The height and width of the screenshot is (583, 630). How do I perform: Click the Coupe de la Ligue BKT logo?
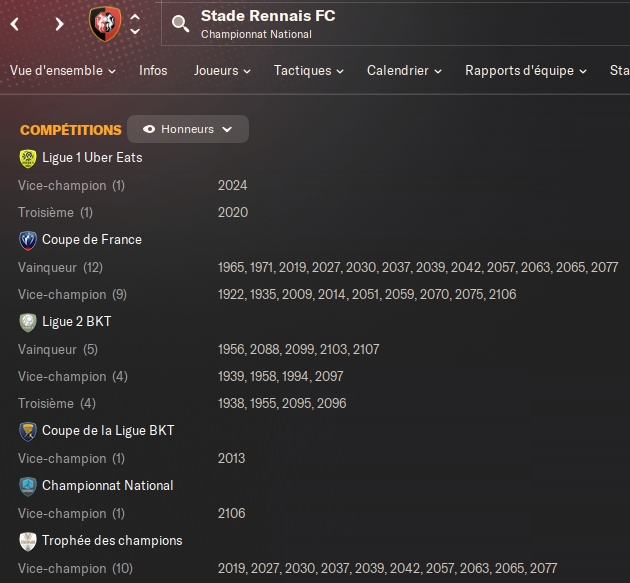point(27,431)
